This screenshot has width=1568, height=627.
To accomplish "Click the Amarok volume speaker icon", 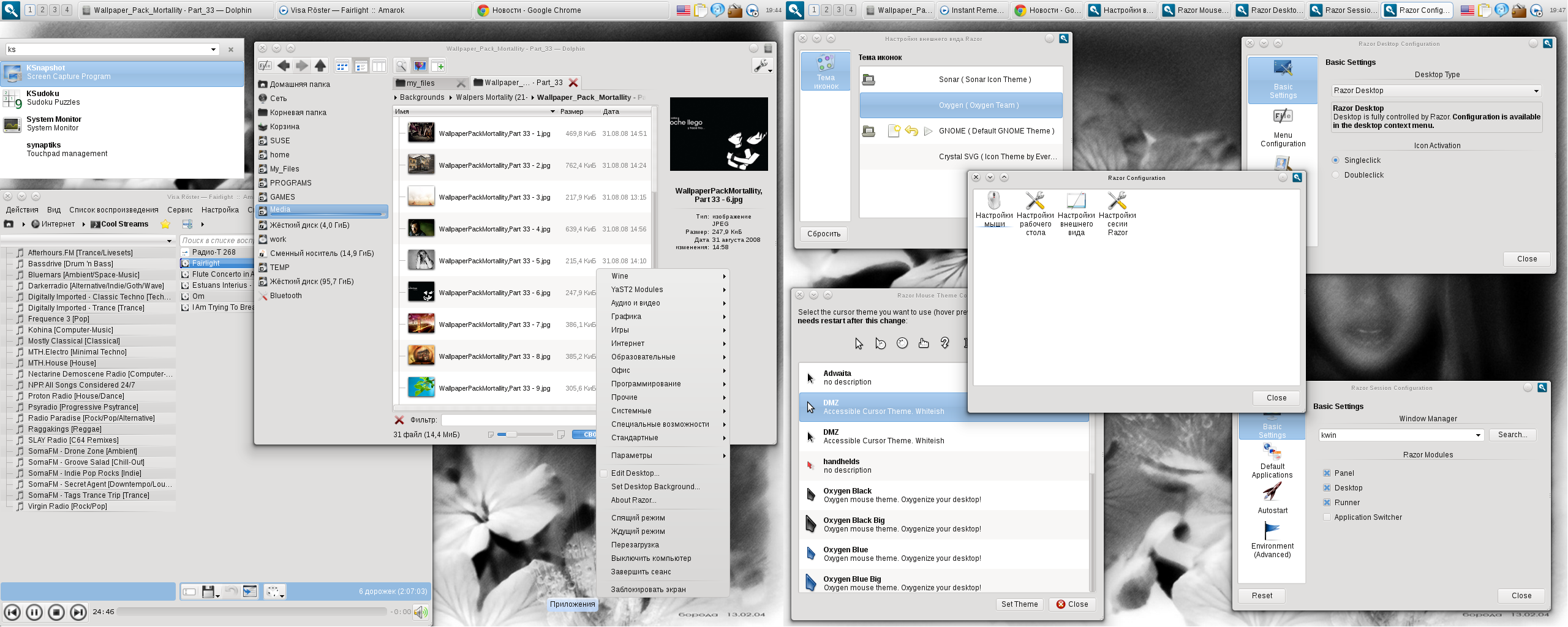I will click(x=420, y=612).
